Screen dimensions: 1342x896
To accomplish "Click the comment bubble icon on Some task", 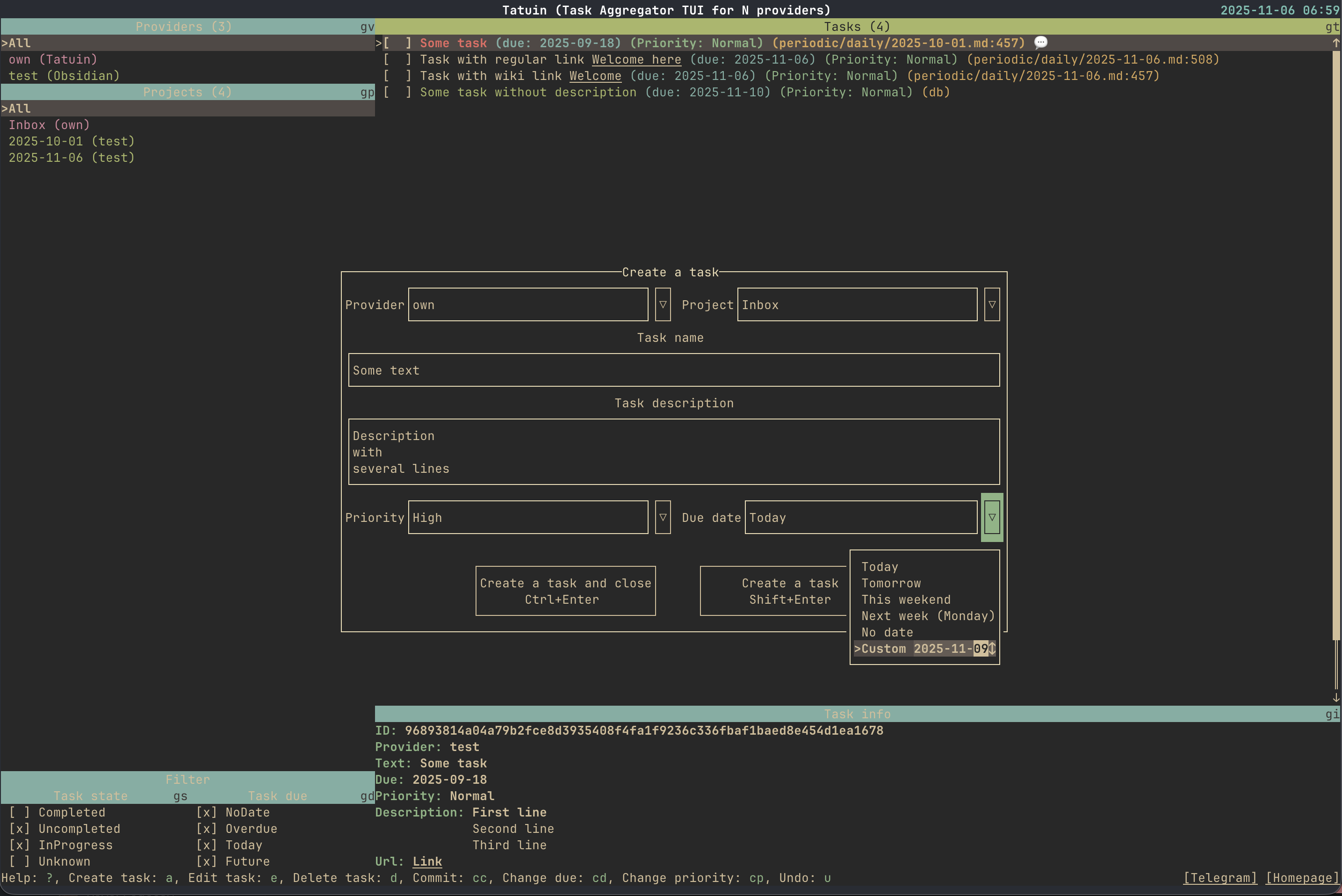I will [x=1040, y=43].
